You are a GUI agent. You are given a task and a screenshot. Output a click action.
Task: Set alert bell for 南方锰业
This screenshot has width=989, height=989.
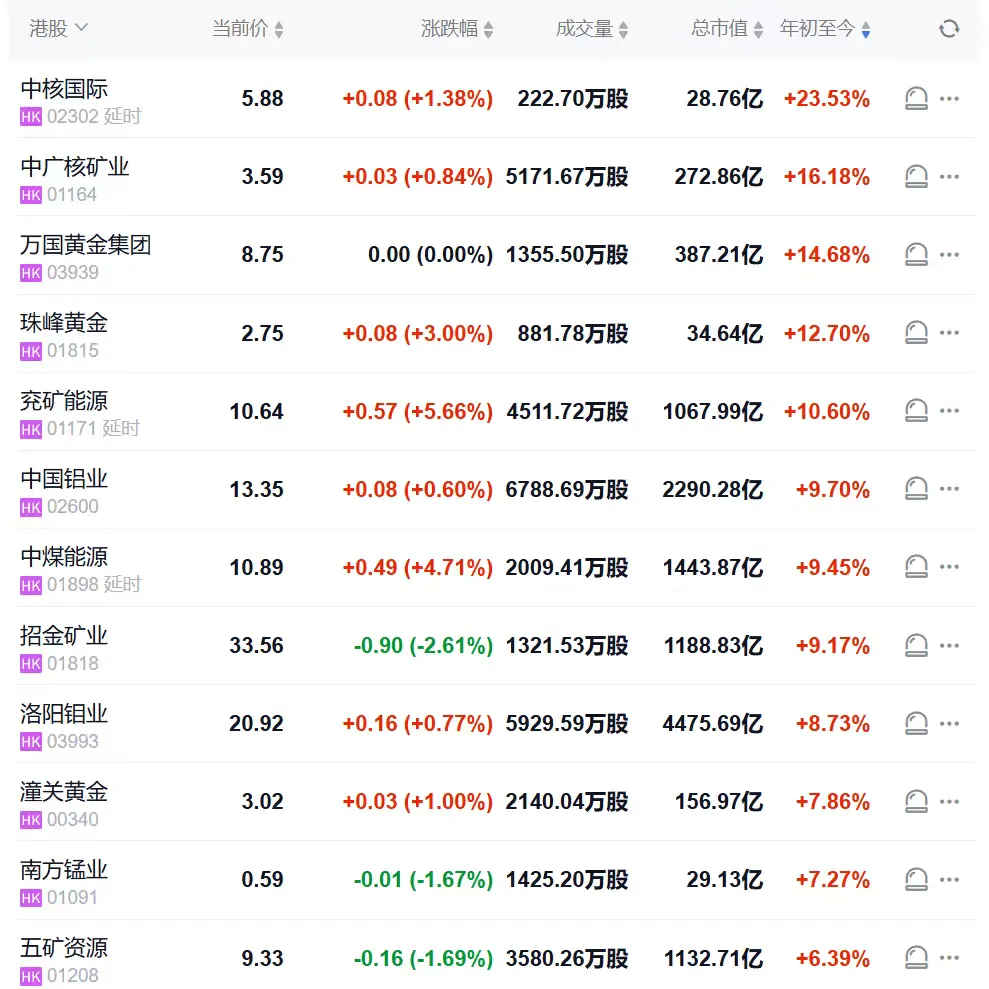[x=916, y=880]
